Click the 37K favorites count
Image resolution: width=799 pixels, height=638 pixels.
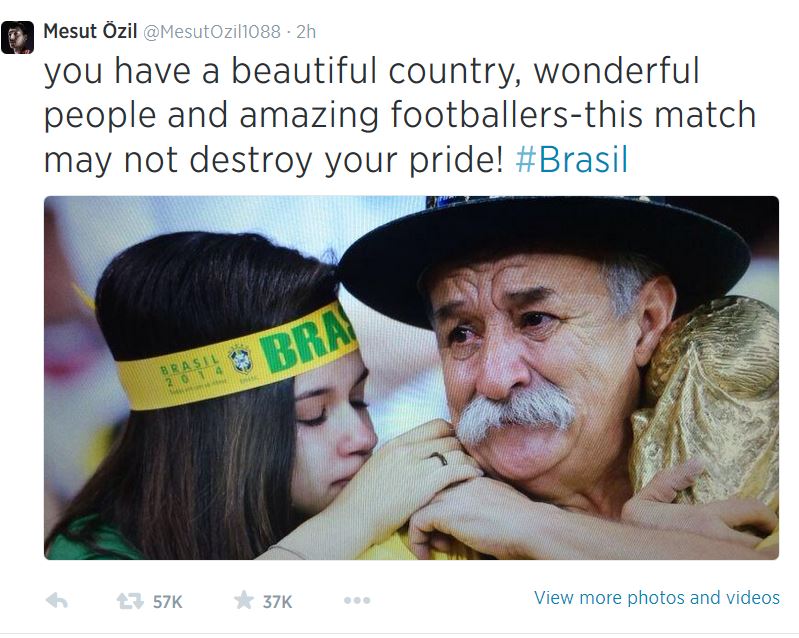(x=277, y=601)
